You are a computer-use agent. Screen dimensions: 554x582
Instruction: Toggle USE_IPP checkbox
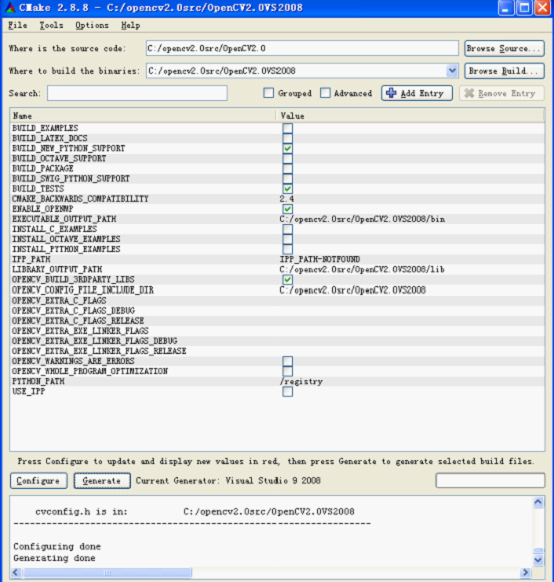pos(288,392)
